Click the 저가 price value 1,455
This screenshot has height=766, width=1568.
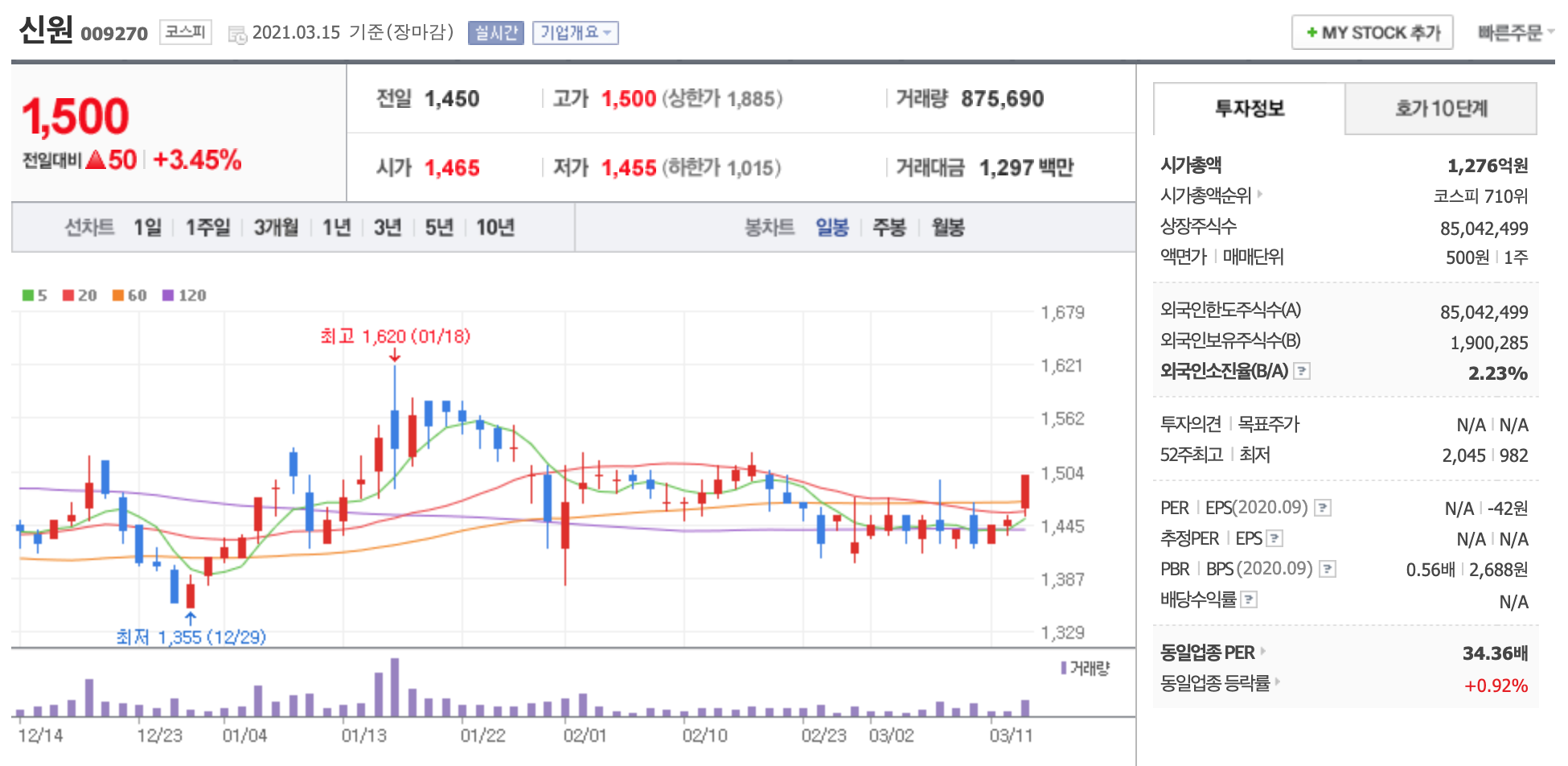(629, 168)
